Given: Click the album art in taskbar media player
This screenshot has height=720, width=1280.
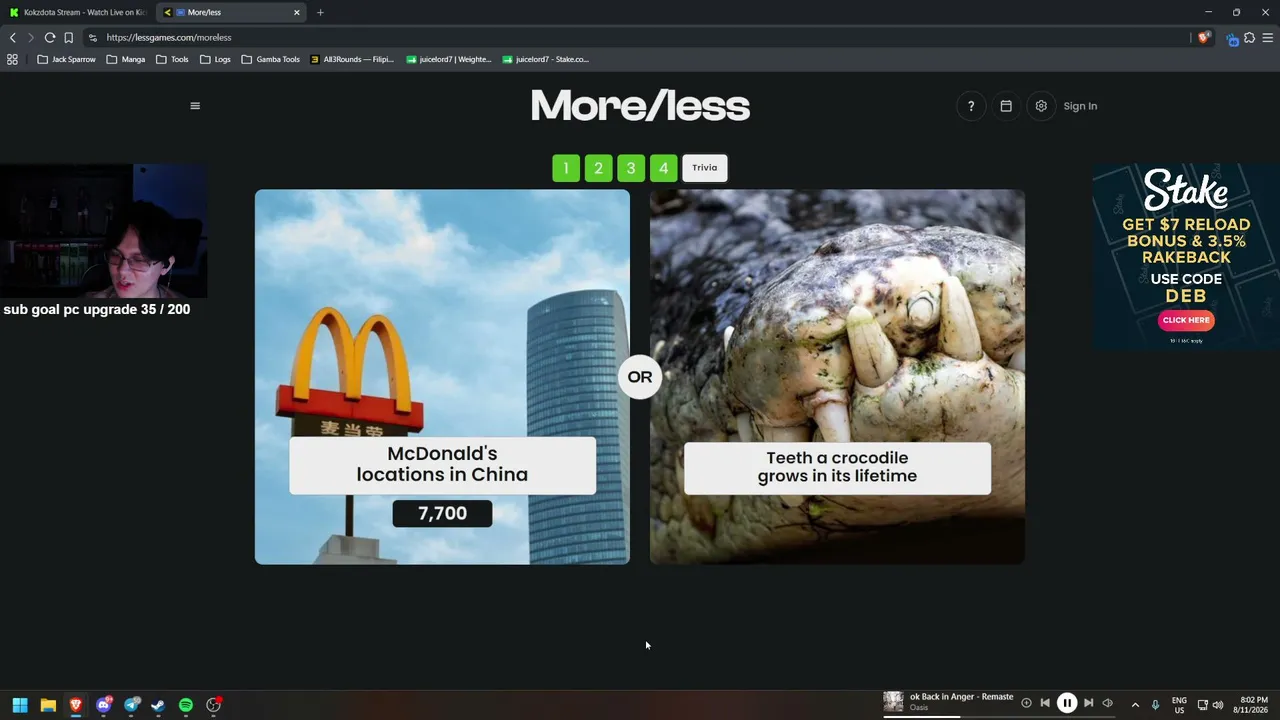Looking at the screenshot, I should click(x=893, y=702).
